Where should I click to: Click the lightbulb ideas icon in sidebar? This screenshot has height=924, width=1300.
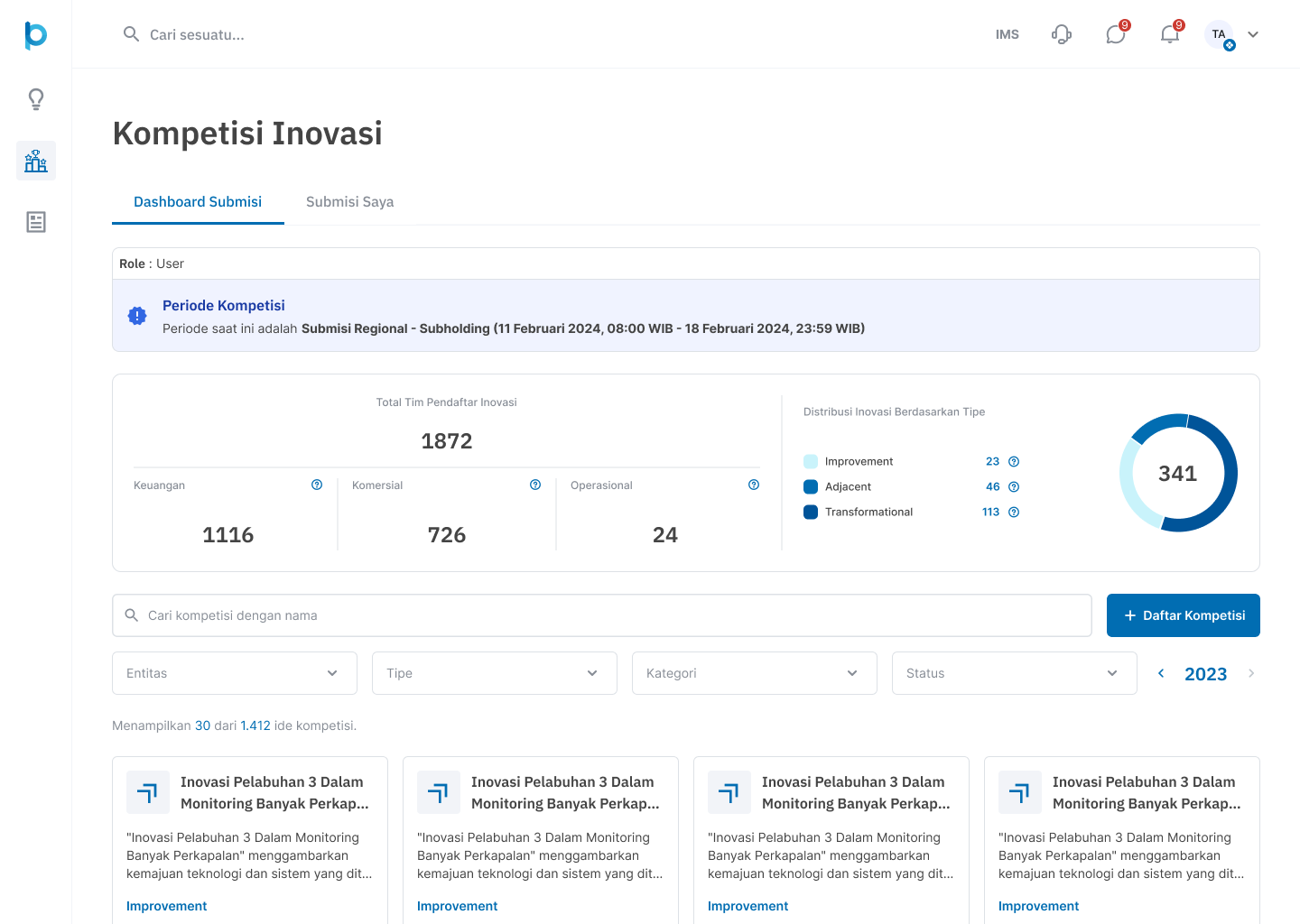coord(36,99)
